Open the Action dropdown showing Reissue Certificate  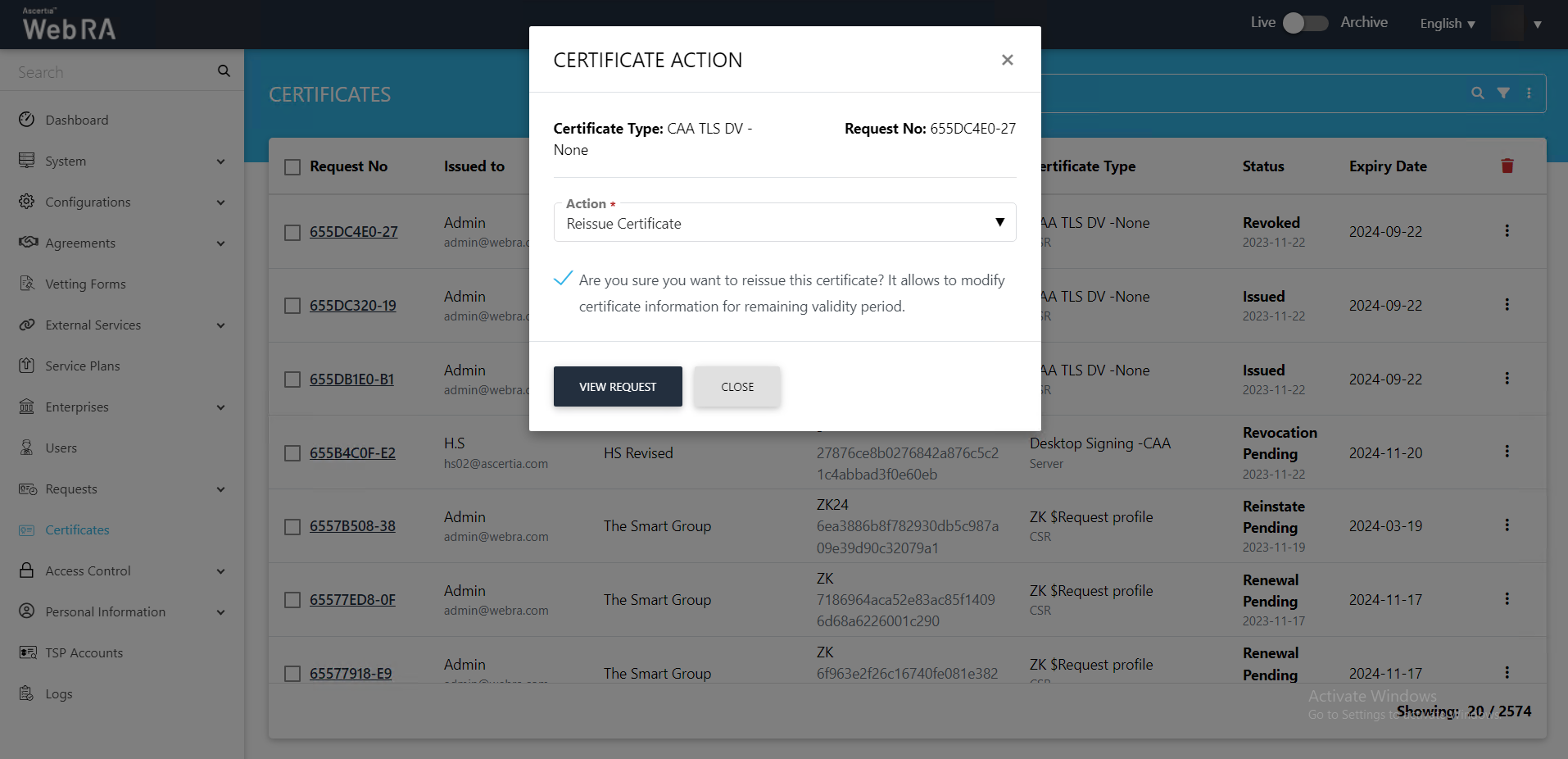[x=784, y=223]
